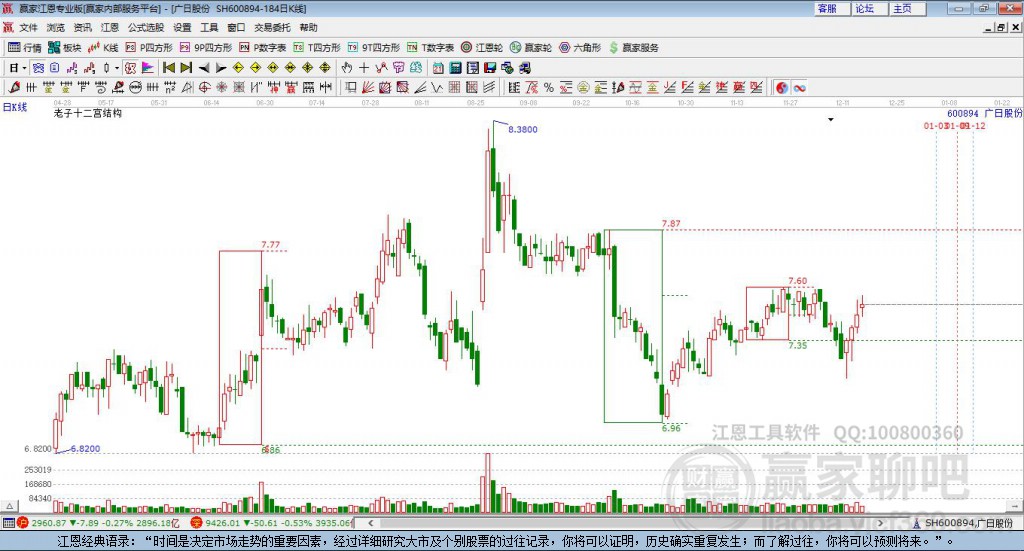The width and height of the screenshot is (1024, 551).
Task: Open the 资讯 menu
Action: pos(82,27)
